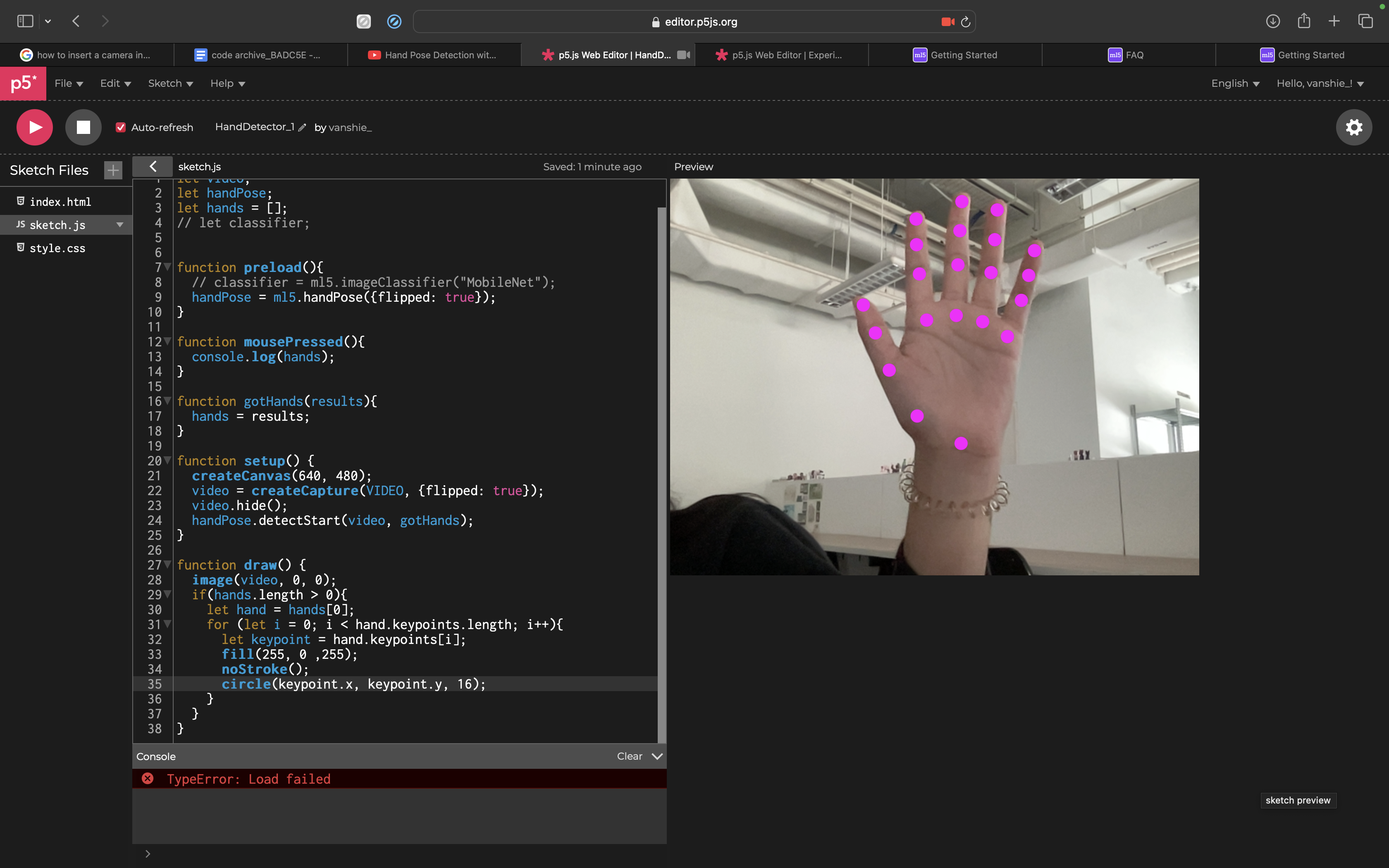Collapse the Sketch Files sidebar arrow
The image size is (1389, 868).
point(153,167)
